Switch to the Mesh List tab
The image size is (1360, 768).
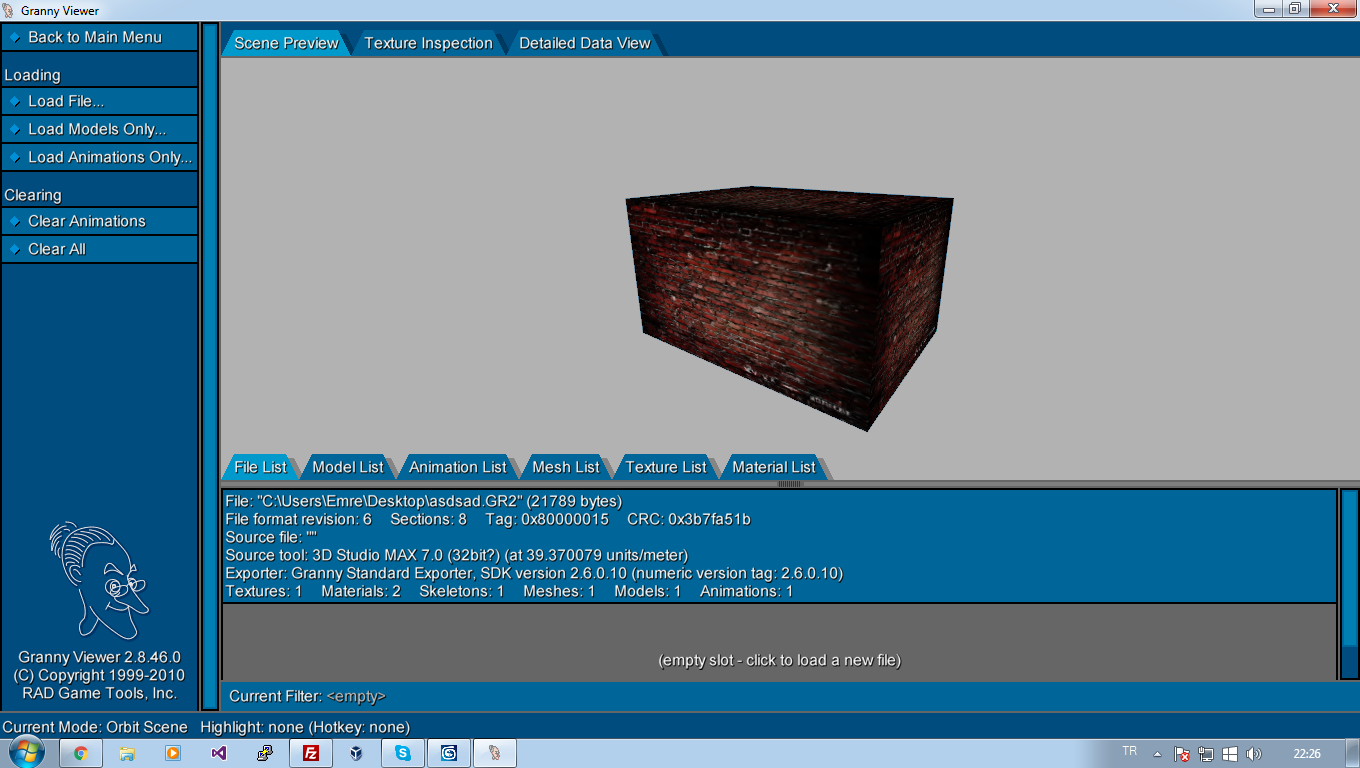(x=566, y=467)
